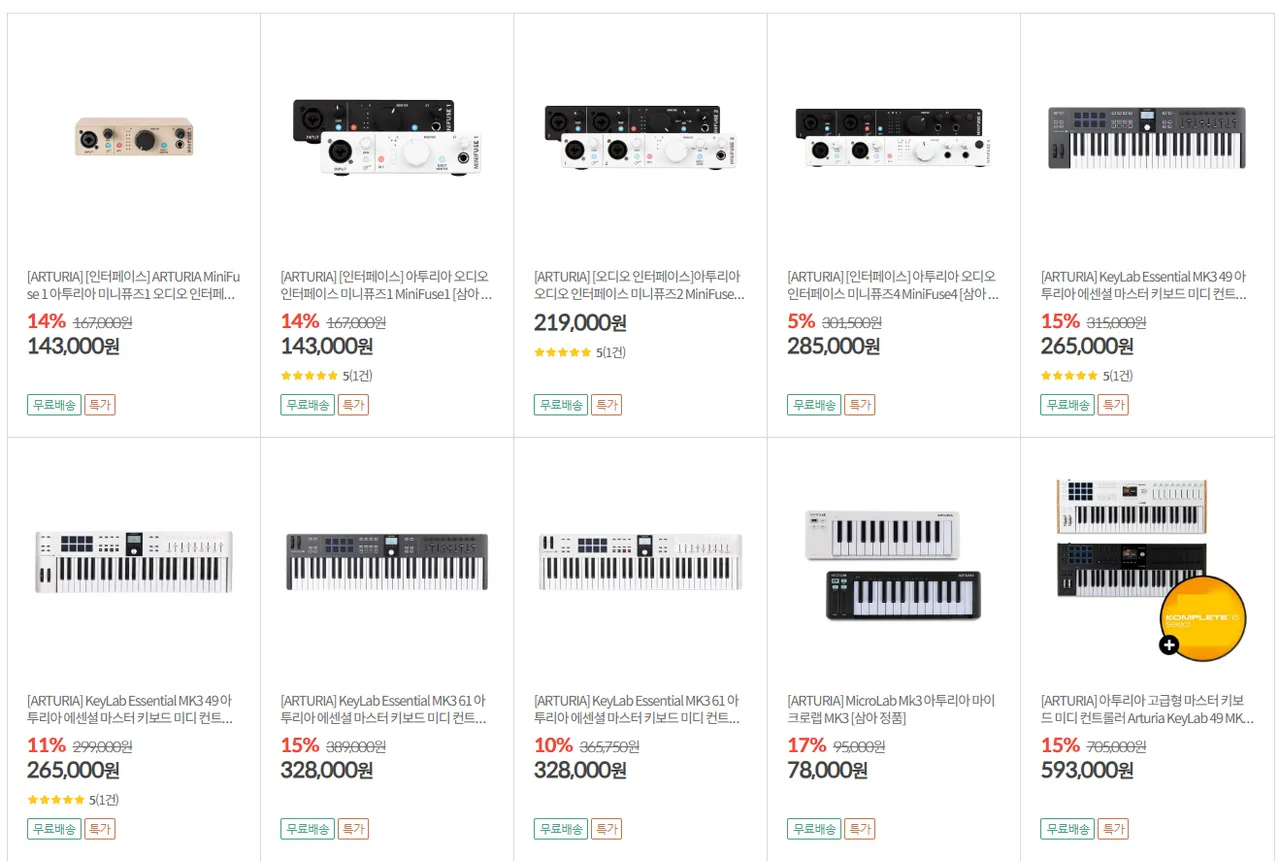Open the 미니퓨즈2 MiniFuse2 product title
The height and width of the screenshot is (861, 1280).
[x=640, y=285]
